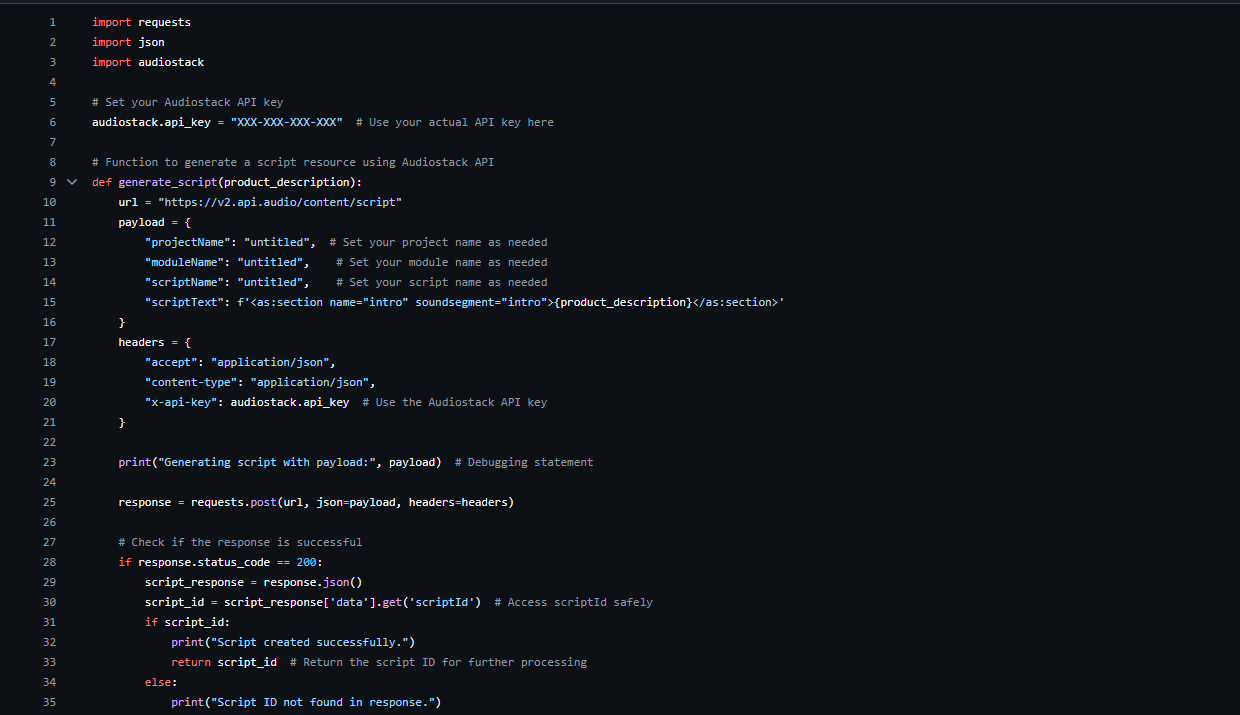Click comment '# Set your script name as needed'
This screenshot has height=715, width=1240.
[442, 282]
